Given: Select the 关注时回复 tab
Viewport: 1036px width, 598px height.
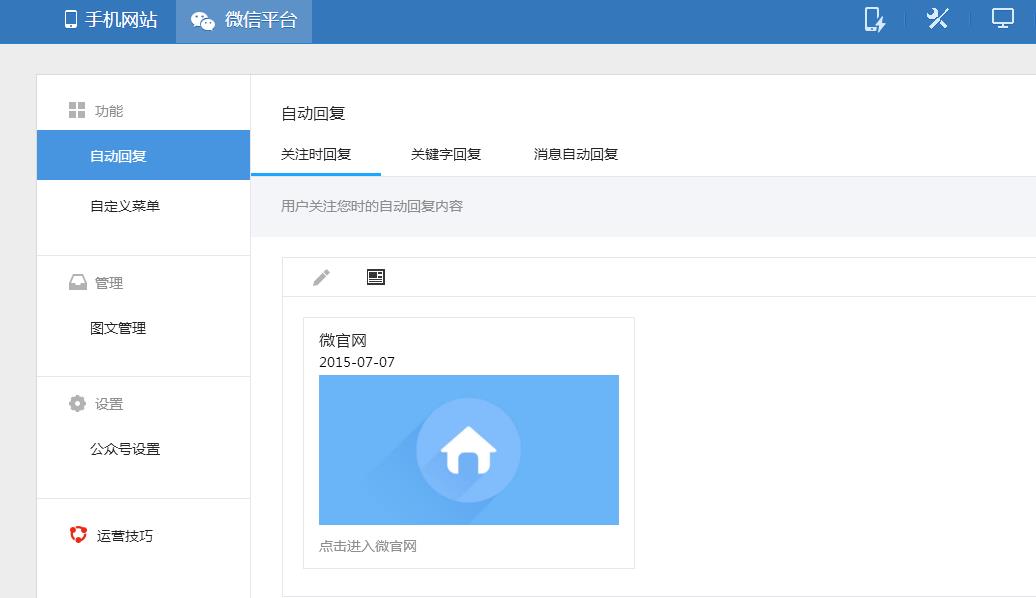Looking at the screenshot, I should [x=316, y=155].
